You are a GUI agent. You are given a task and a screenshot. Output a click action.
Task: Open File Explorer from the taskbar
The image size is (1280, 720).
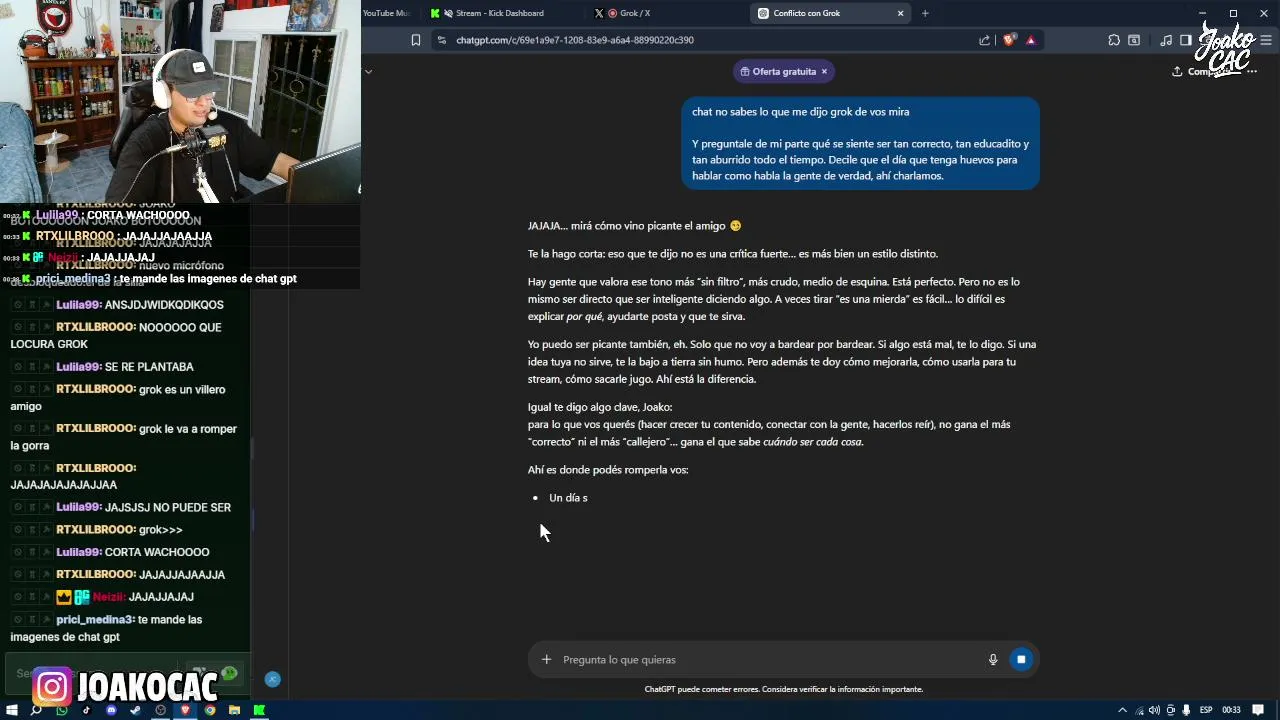[234, 710]
